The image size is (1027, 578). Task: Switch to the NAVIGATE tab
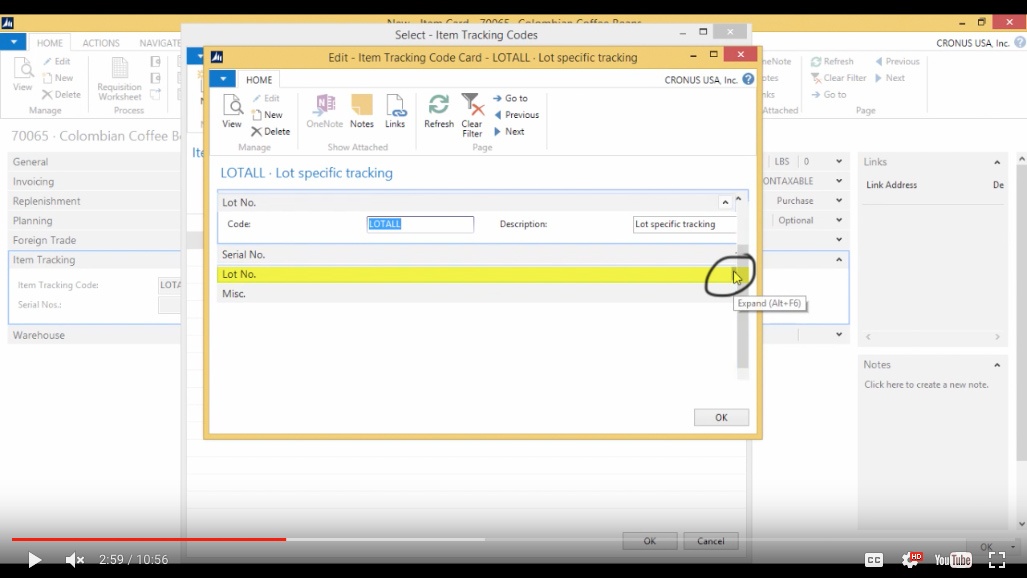(160, 43)
